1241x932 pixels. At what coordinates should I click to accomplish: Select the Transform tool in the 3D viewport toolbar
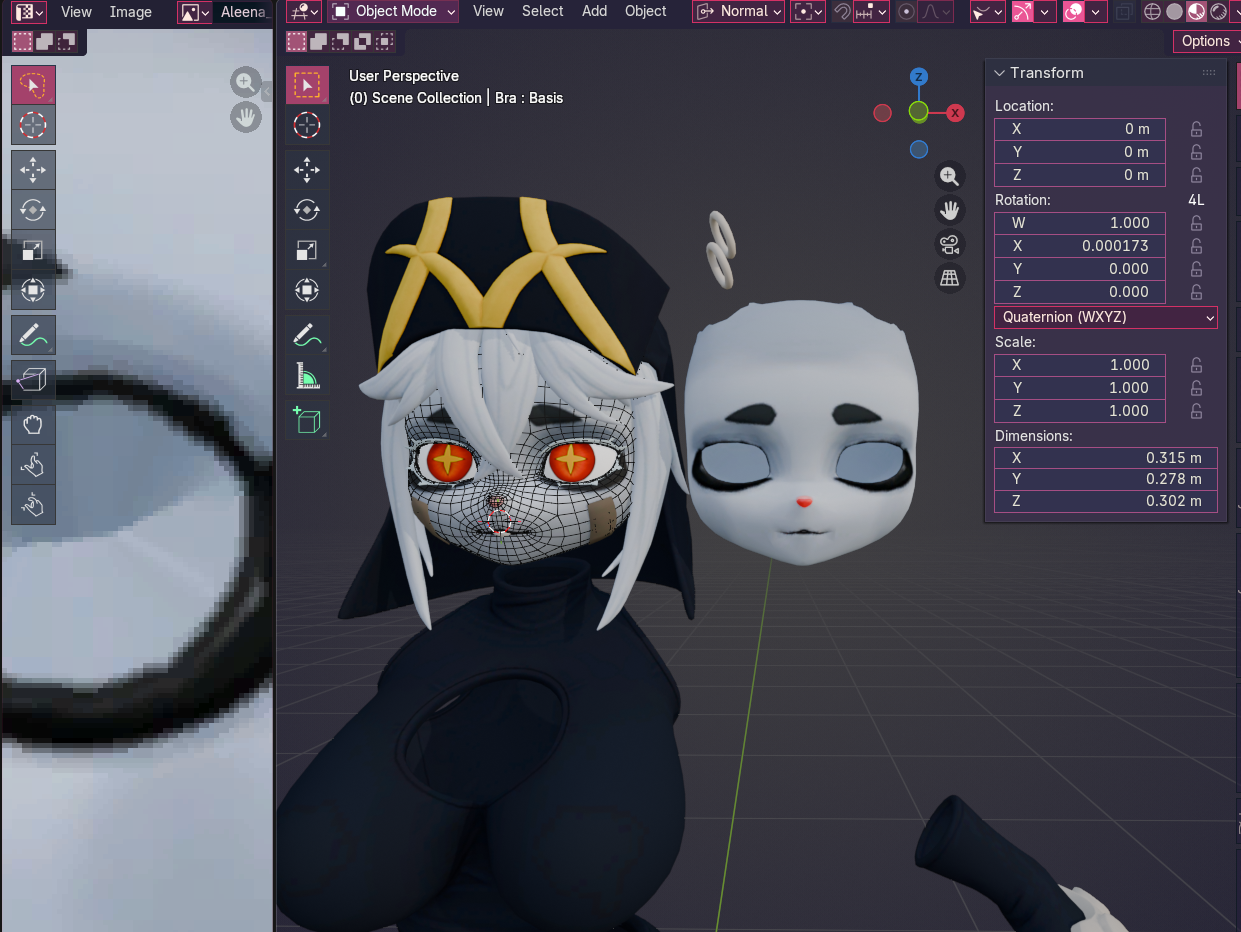pyautogui.click(x=307, y=290)
